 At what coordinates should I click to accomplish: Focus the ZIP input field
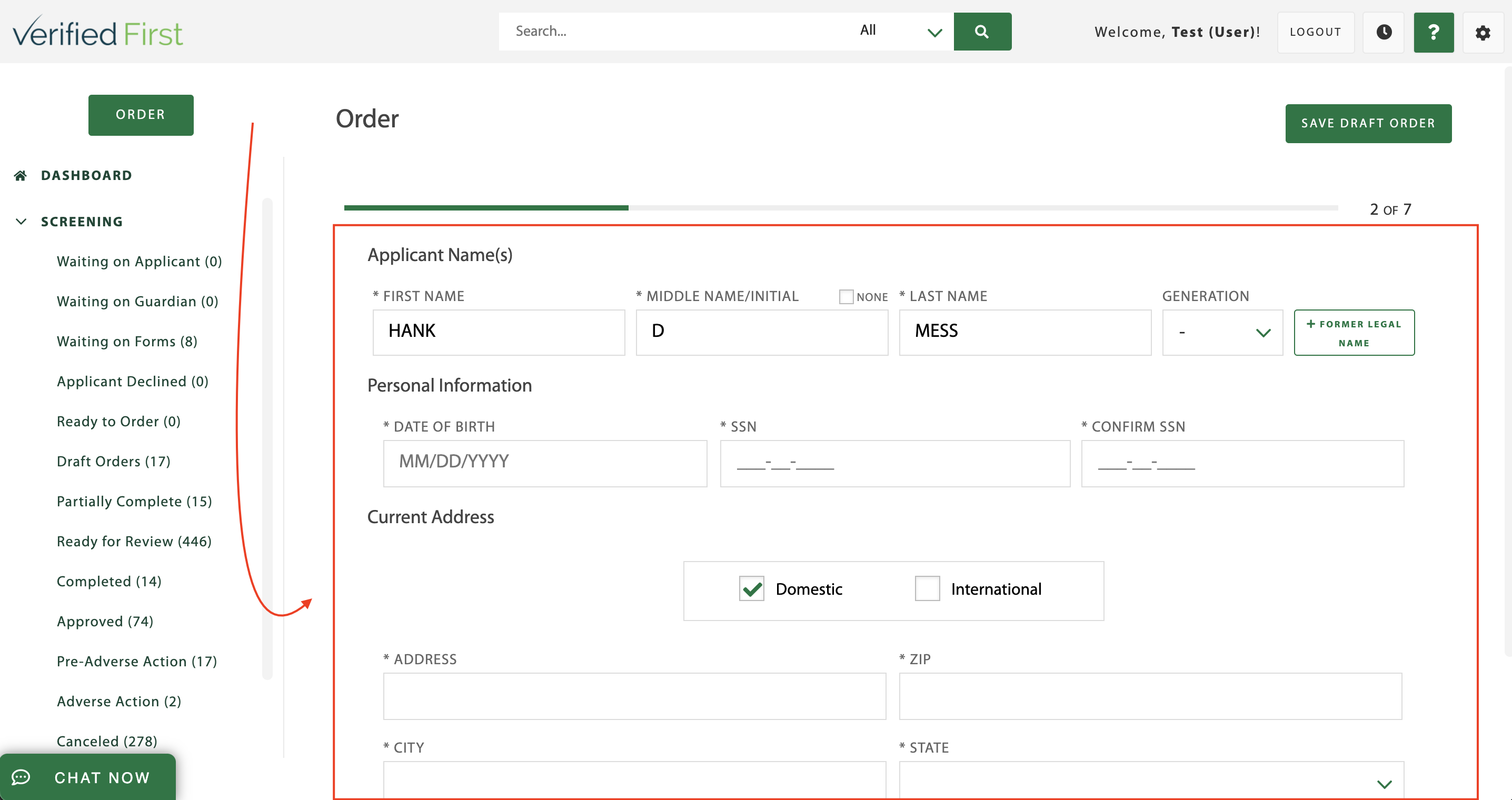(1150, 697)
